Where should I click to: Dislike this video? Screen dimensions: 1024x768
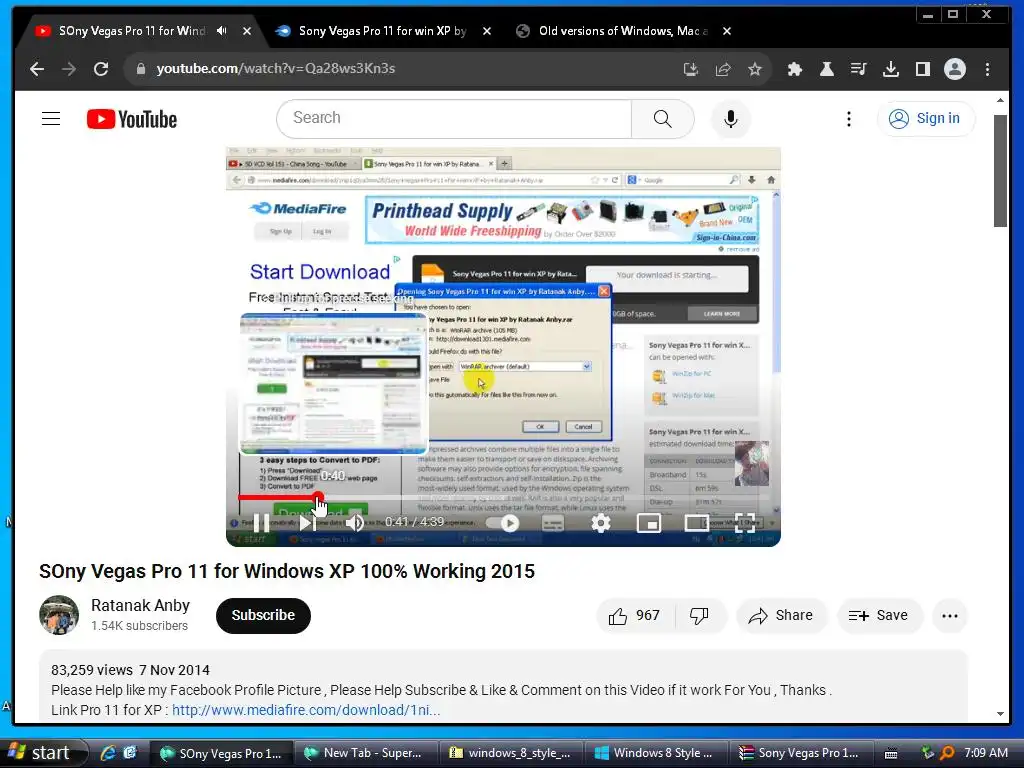tap(699, 615)
